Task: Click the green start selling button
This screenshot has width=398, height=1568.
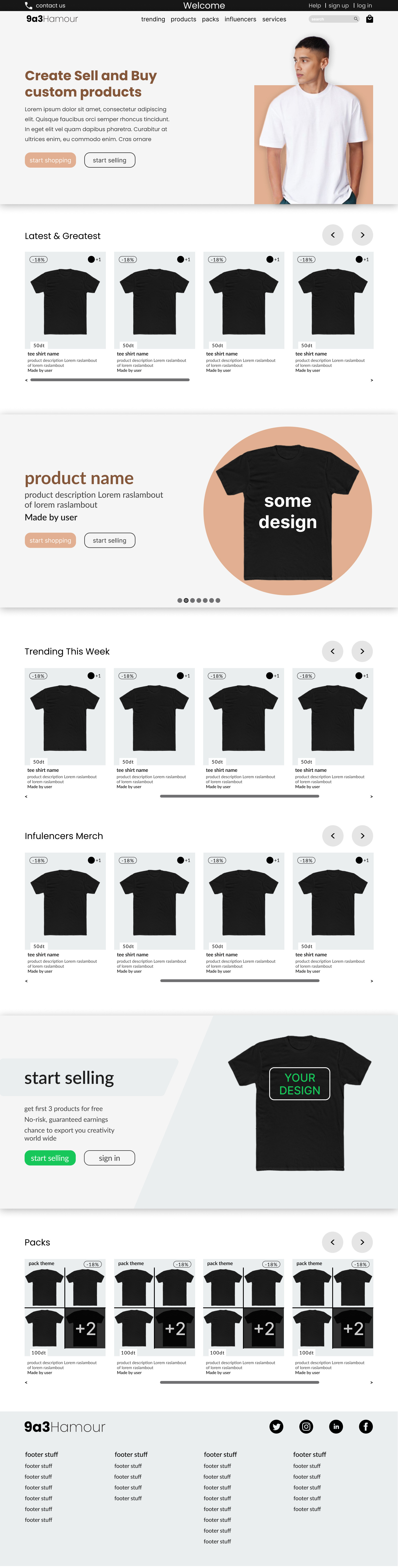Action: point(50,1158)
